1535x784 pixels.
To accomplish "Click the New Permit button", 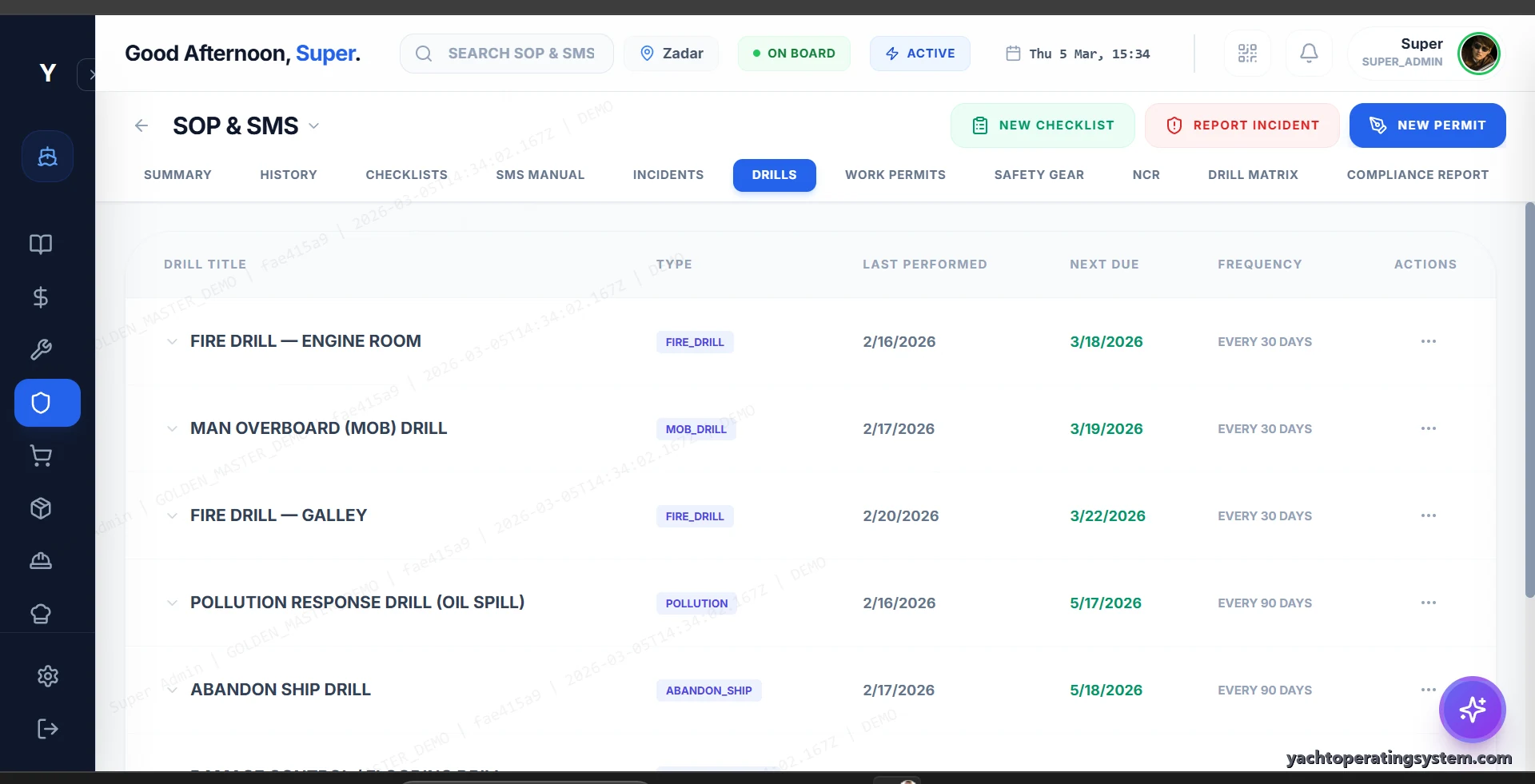I will (1427, 125).
